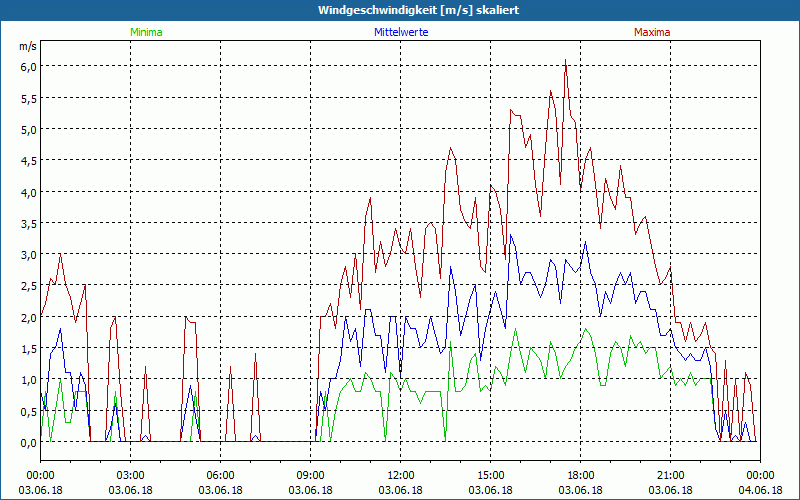Click the m/s unit label
This screenshot has width=800, height=500.
coord(28,46)
